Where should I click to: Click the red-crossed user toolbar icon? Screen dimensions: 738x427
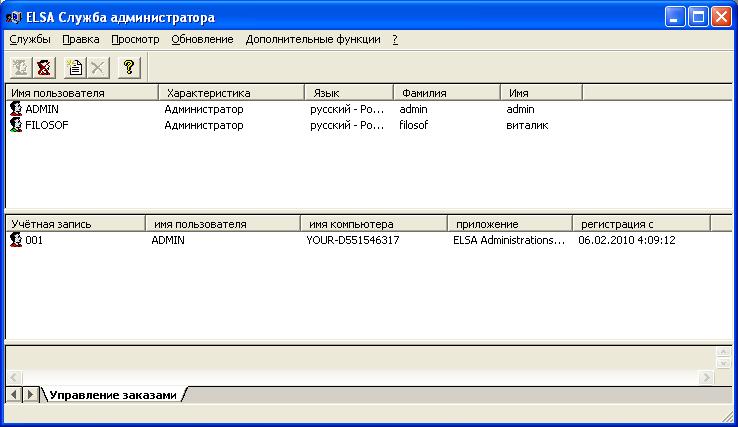click(44, 68)
